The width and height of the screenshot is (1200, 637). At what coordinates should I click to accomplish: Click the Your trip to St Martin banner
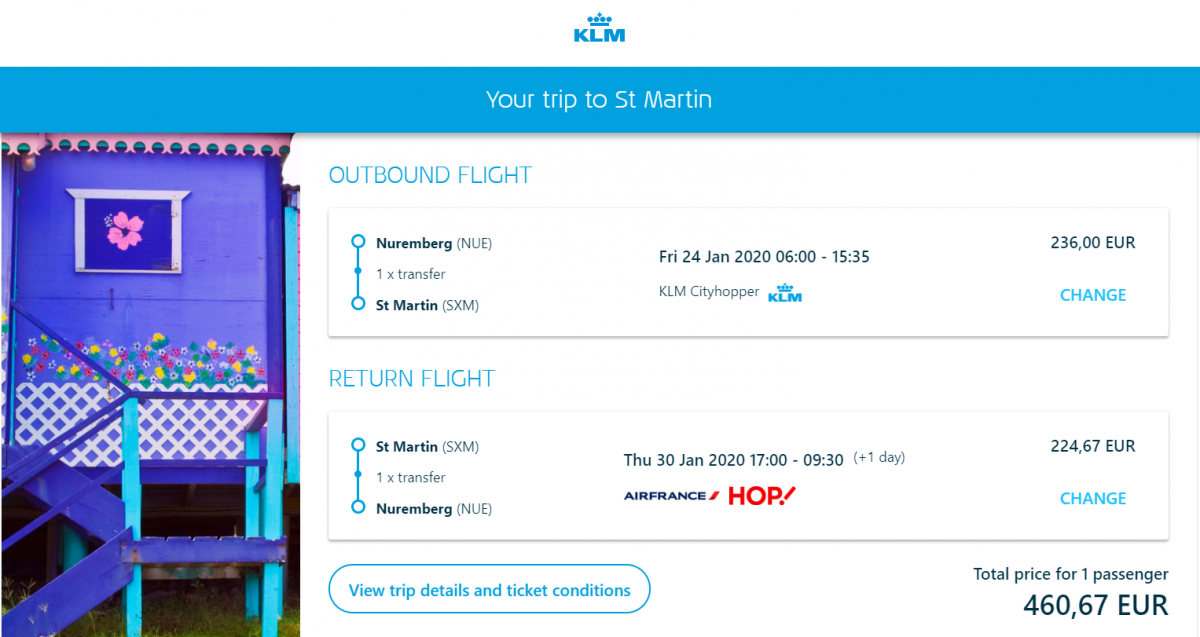(x=599, y=100)
